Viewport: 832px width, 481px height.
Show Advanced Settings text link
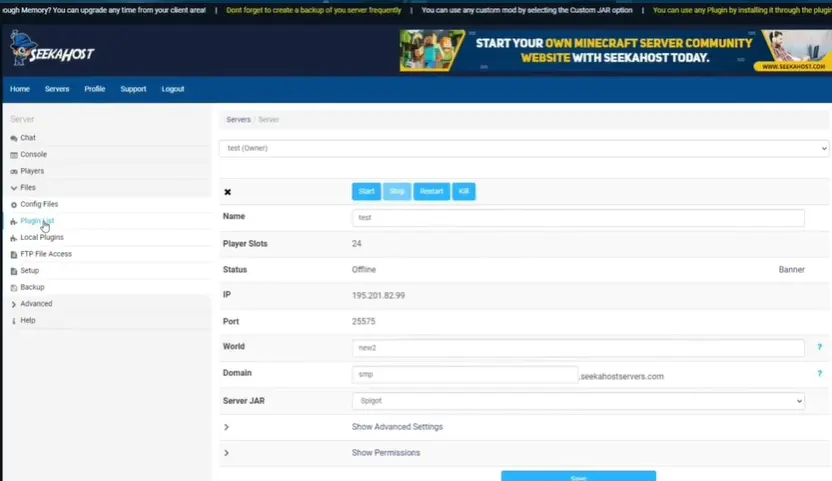[x=397, y=427]
